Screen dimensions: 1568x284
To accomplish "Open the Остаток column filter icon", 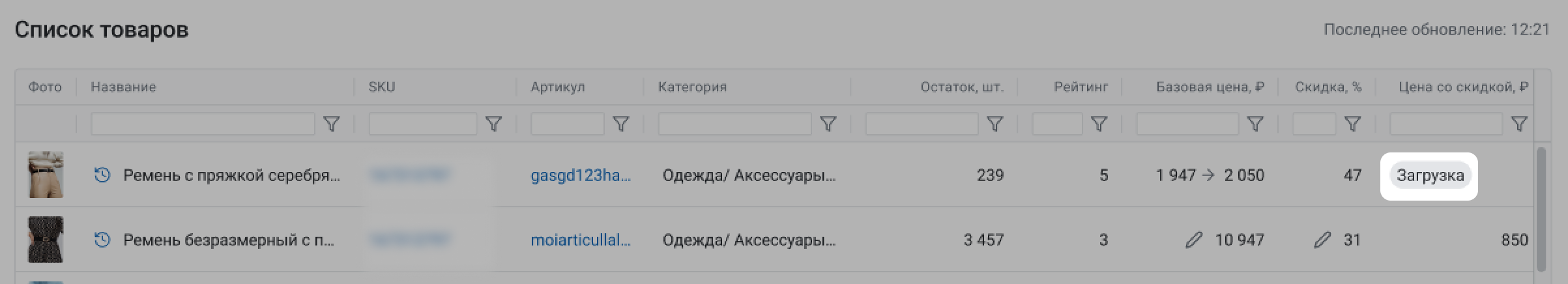I will tap(995, 124).
